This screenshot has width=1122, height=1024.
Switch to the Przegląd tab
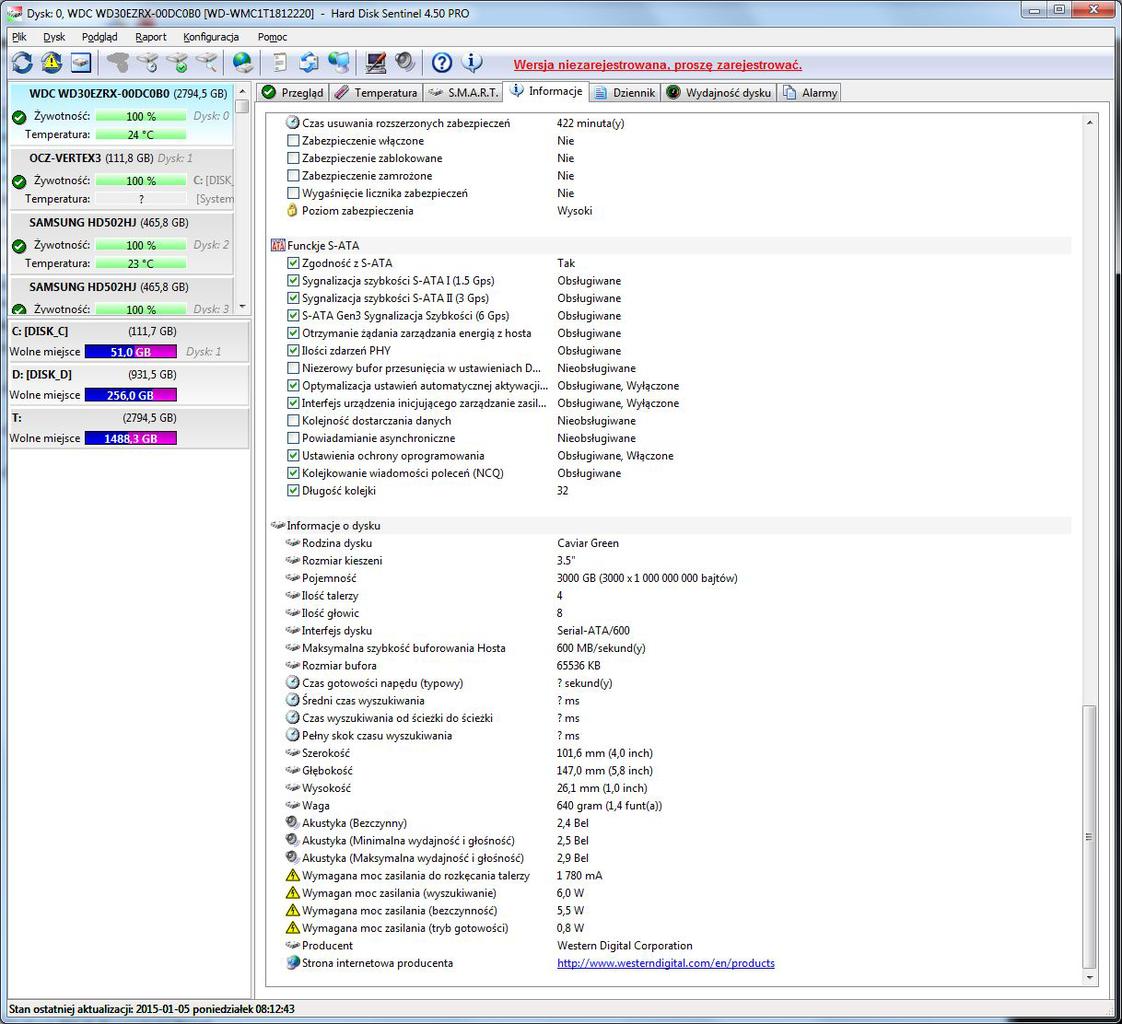(293, 93)
